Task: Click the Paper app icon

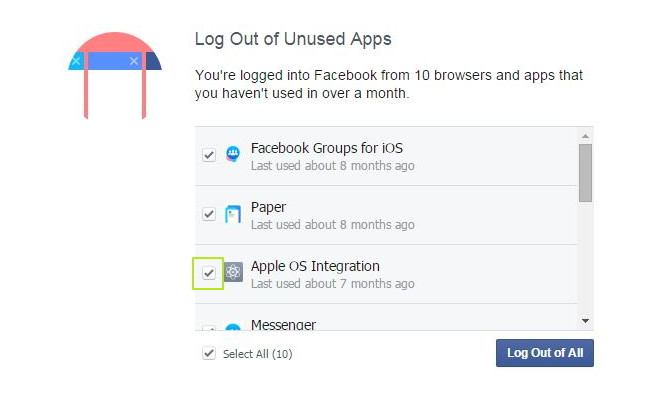Action: [x=233, y=214]
